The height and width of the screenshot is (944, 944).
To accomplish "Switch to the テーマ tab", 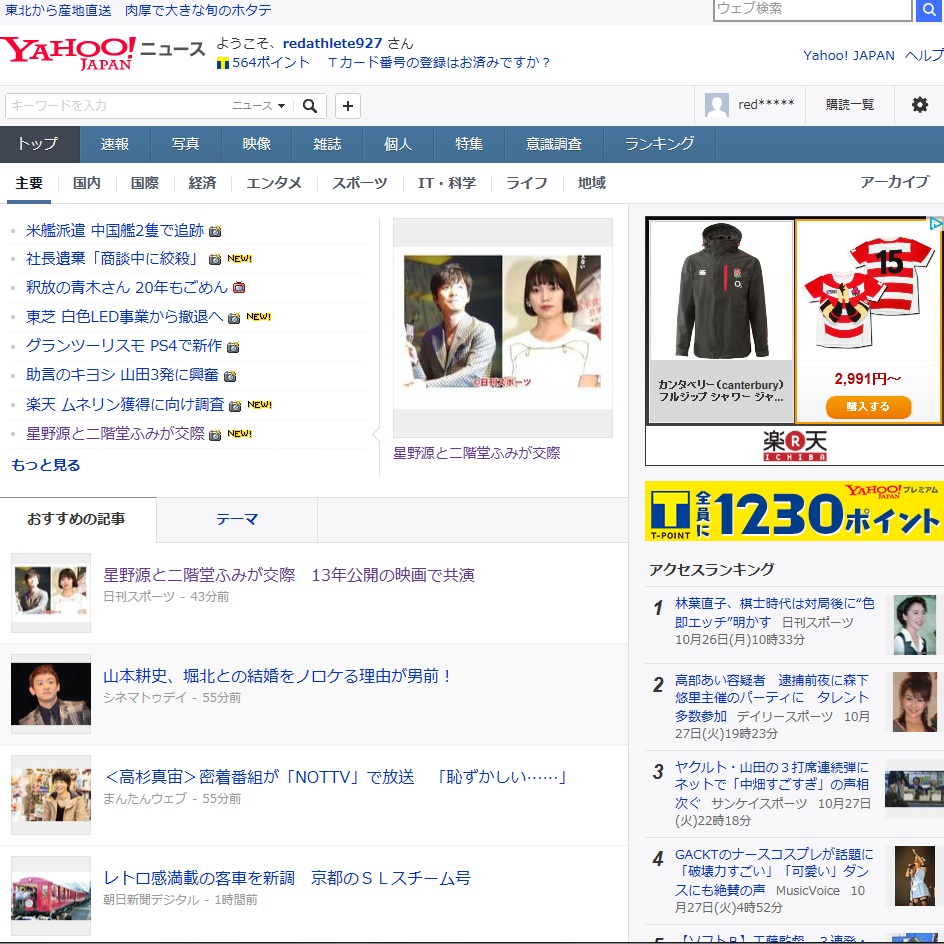I will coord(237,520).
